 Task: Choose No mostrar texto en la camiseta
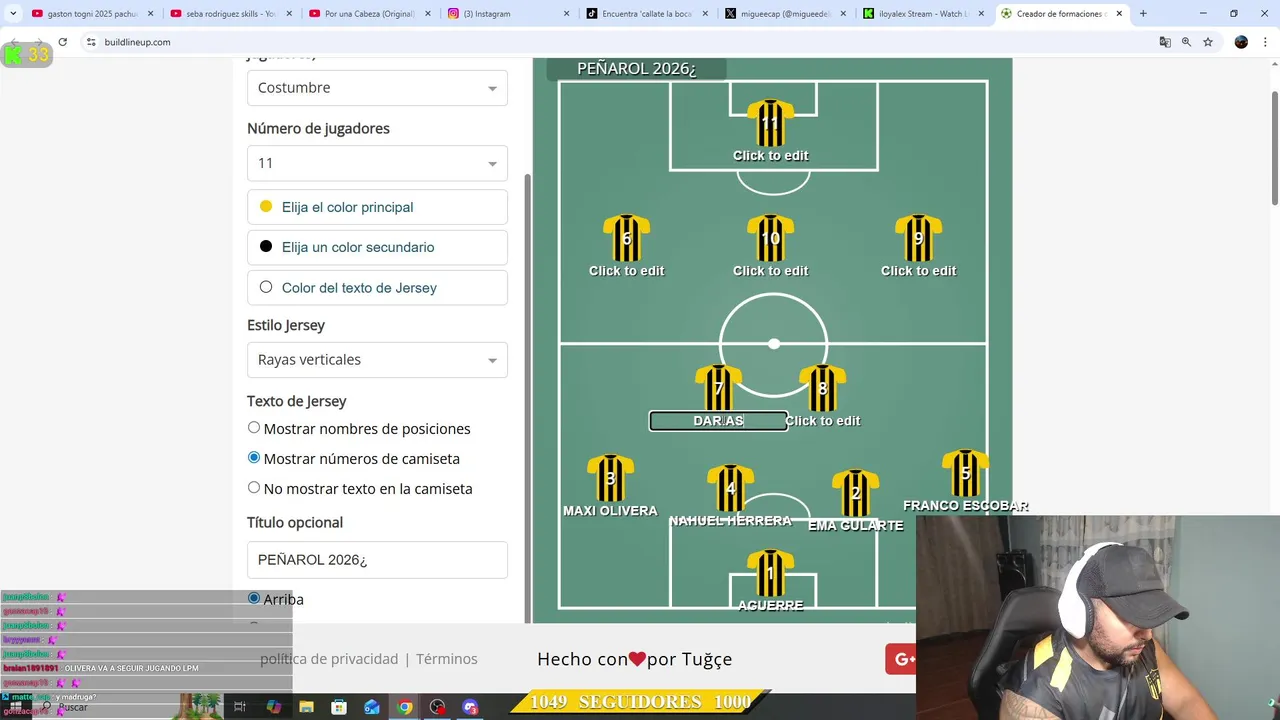[x=254, y=488]
